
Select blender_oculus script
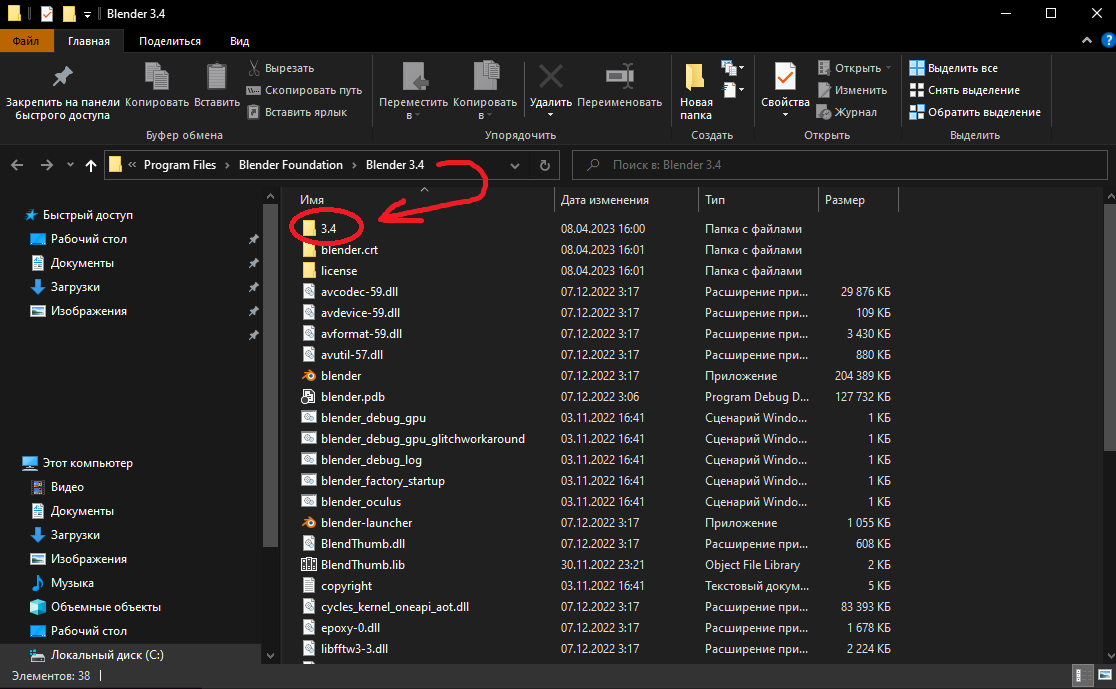coord(361,502)
